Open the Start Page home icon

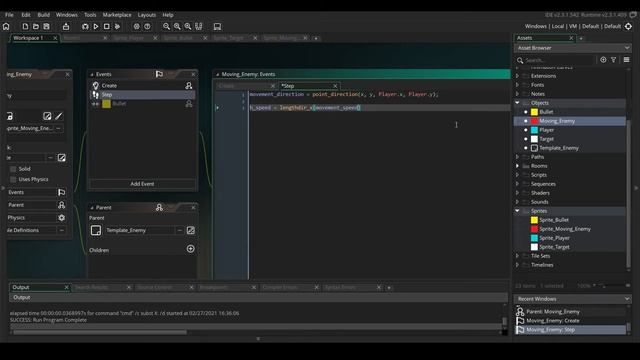6,27
